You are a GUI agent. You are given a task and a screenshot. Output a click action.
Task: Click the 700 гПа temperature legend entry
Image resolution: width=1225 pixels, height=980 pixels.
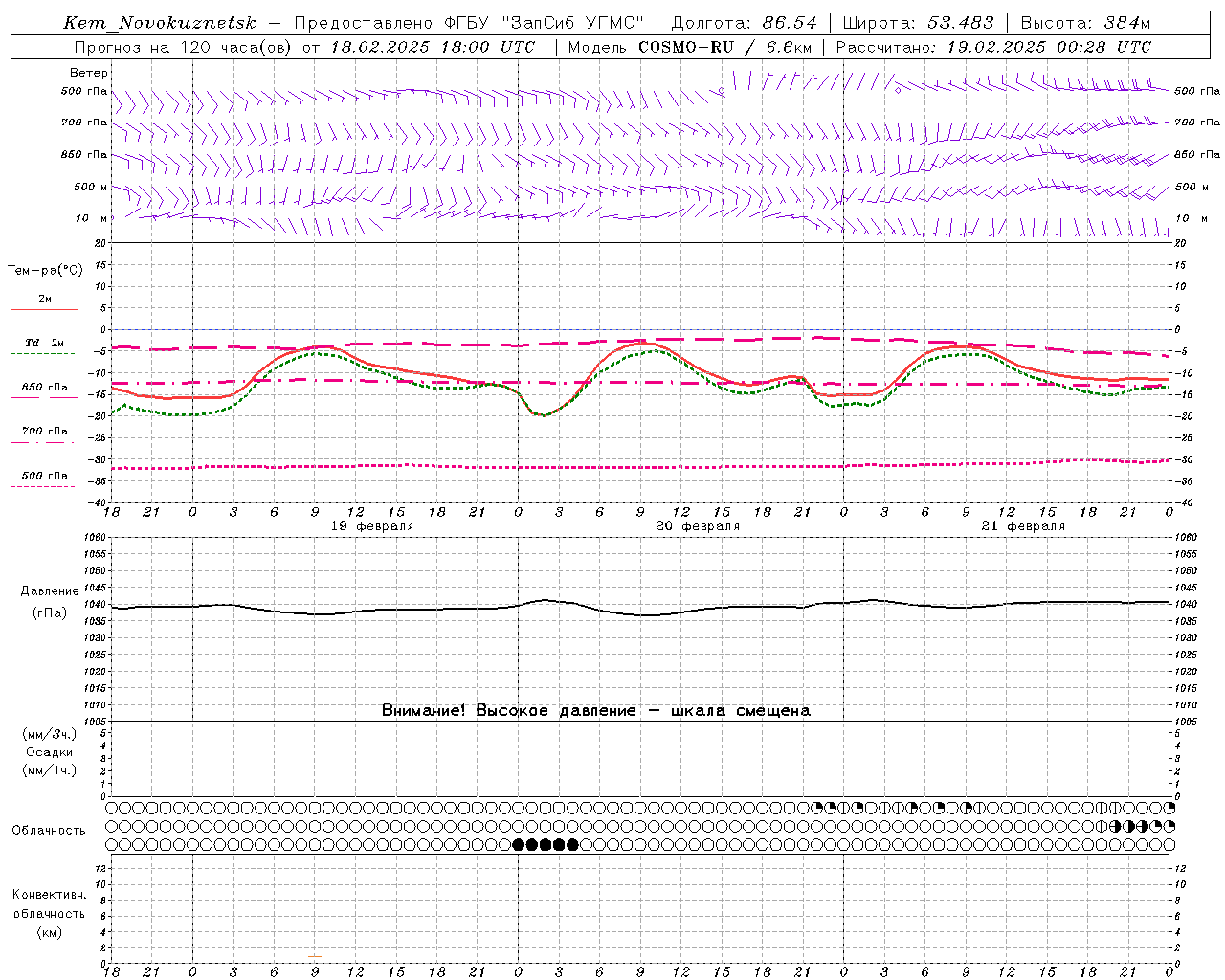tap(45, 432)
